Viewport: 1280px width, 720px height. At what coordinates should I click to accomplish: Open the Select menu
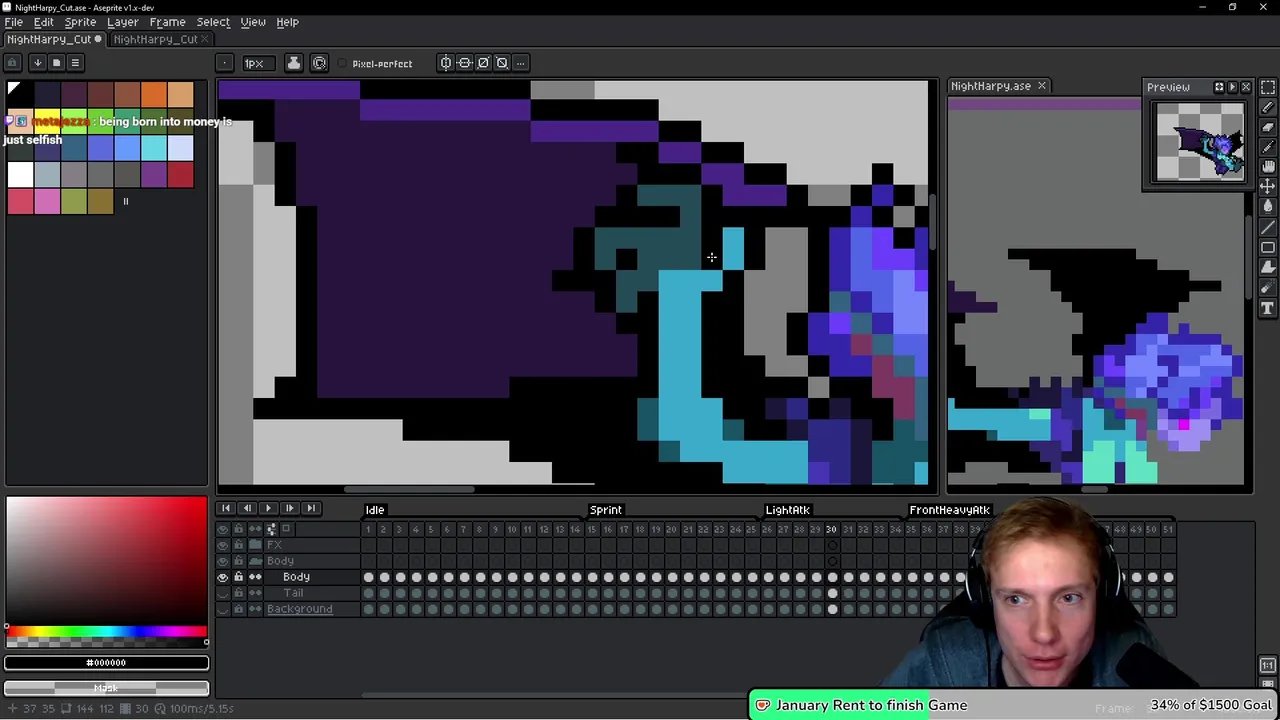click(213, 22)
